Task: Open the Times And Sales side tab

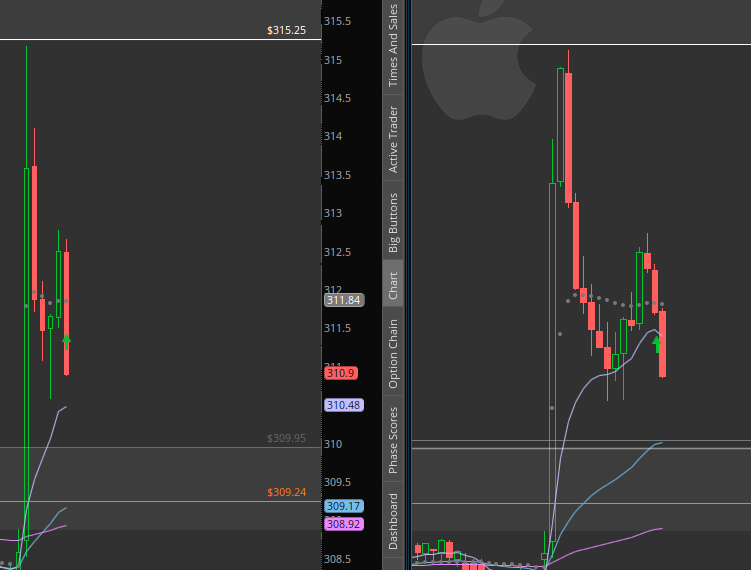Action: click(x=393, y=46)
